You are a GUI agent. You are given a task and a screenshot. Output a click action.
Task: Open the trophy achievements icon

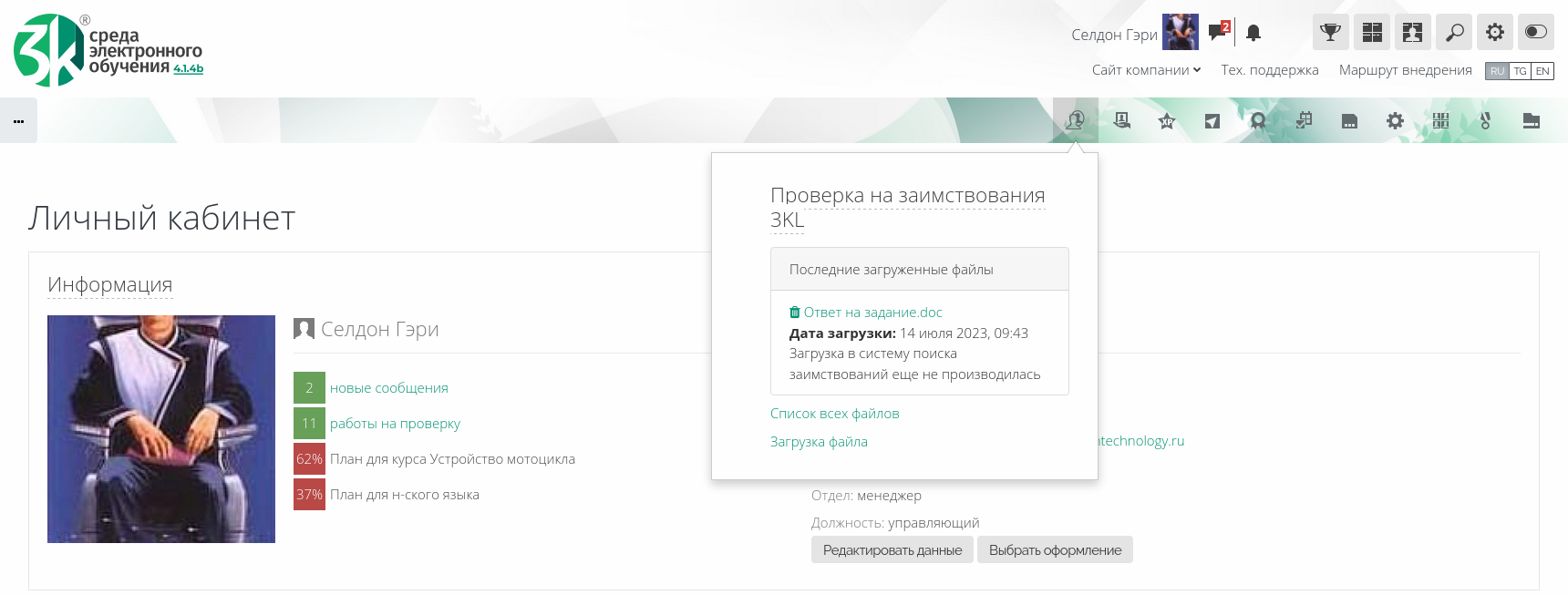[x=1330, y=33]
